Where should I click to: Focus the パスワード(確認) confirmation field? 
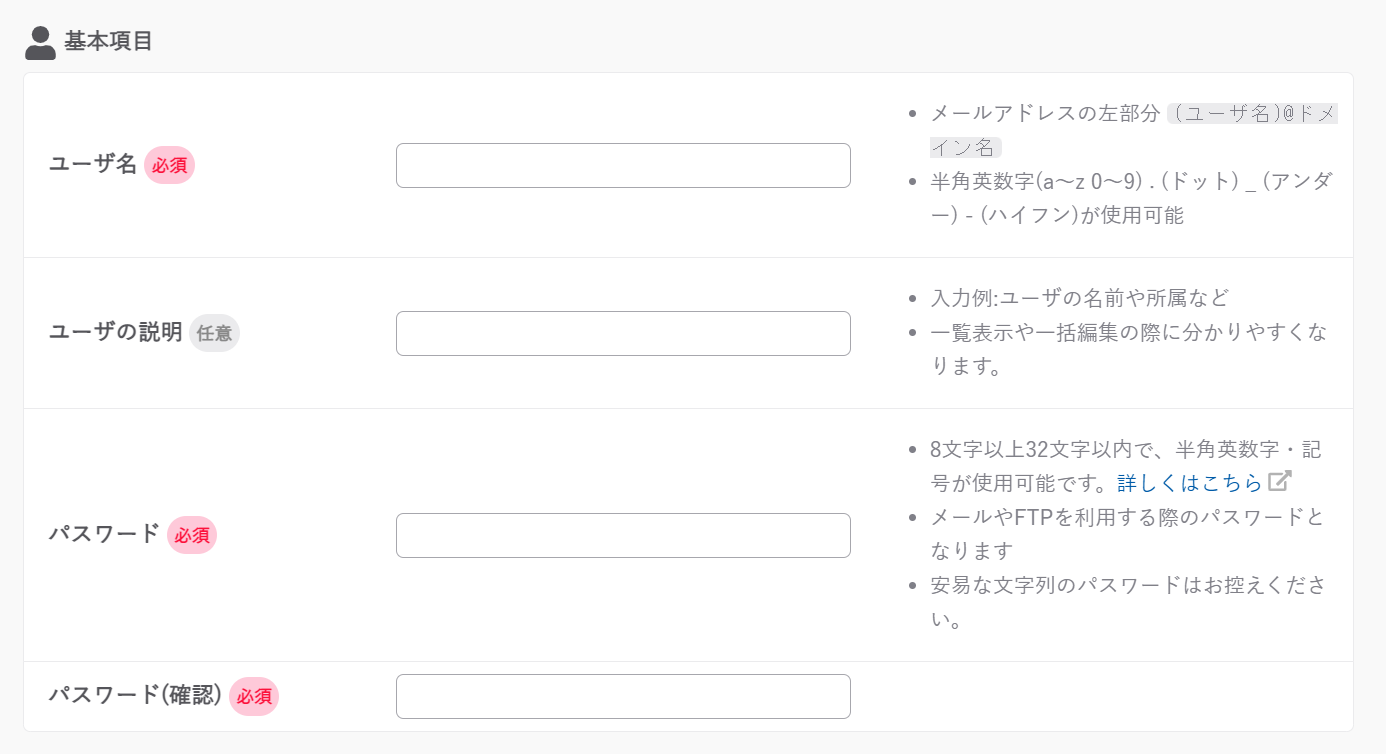[623, 696]
